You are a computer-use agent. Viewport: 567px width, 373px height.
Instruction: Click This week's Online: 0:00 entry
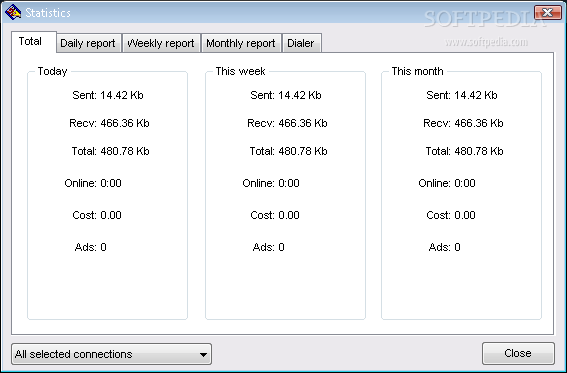(271, 183)
